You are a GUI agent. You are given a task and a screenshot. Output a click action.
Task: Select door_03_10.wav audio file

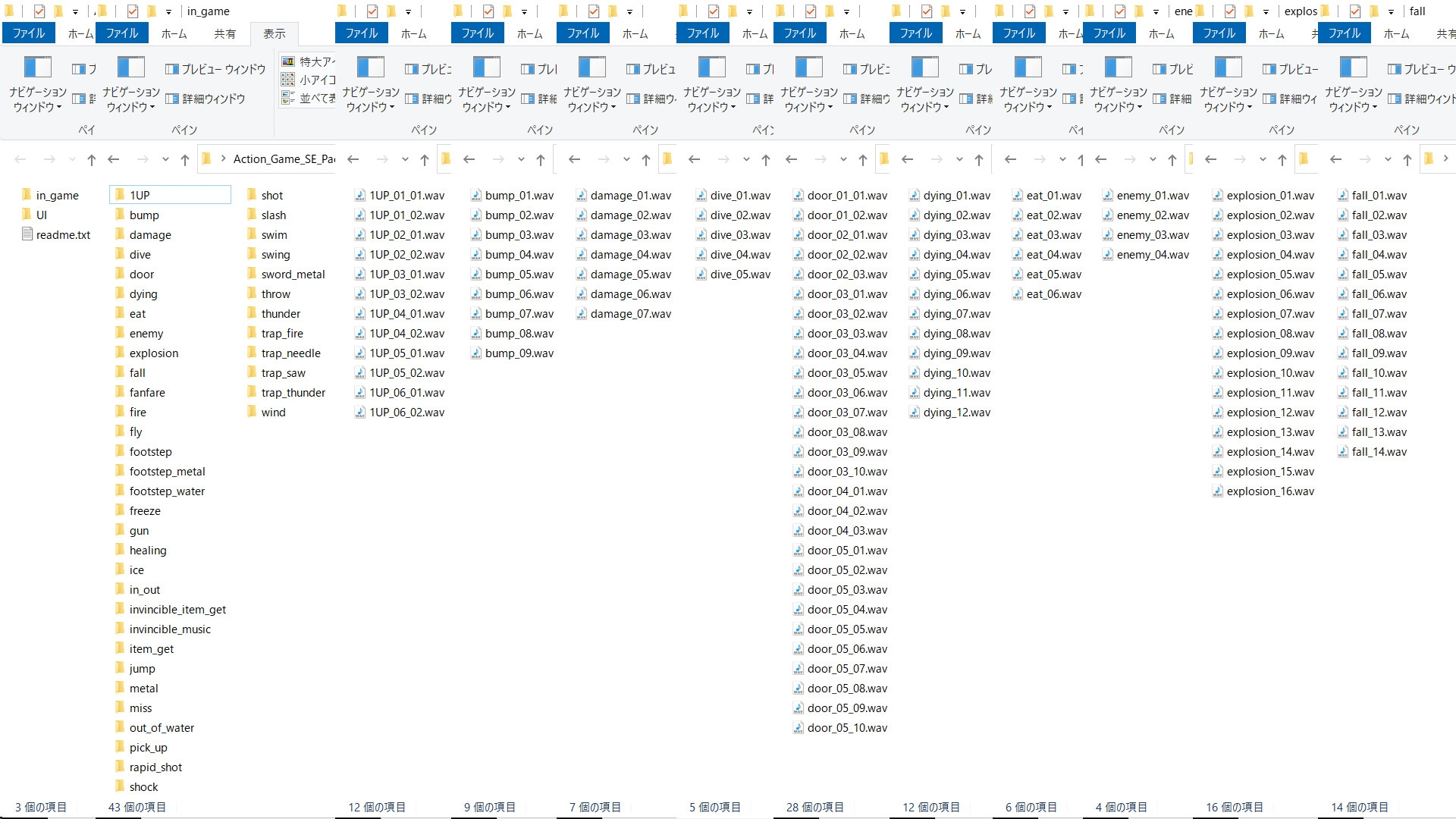click(x=840, y=471)
